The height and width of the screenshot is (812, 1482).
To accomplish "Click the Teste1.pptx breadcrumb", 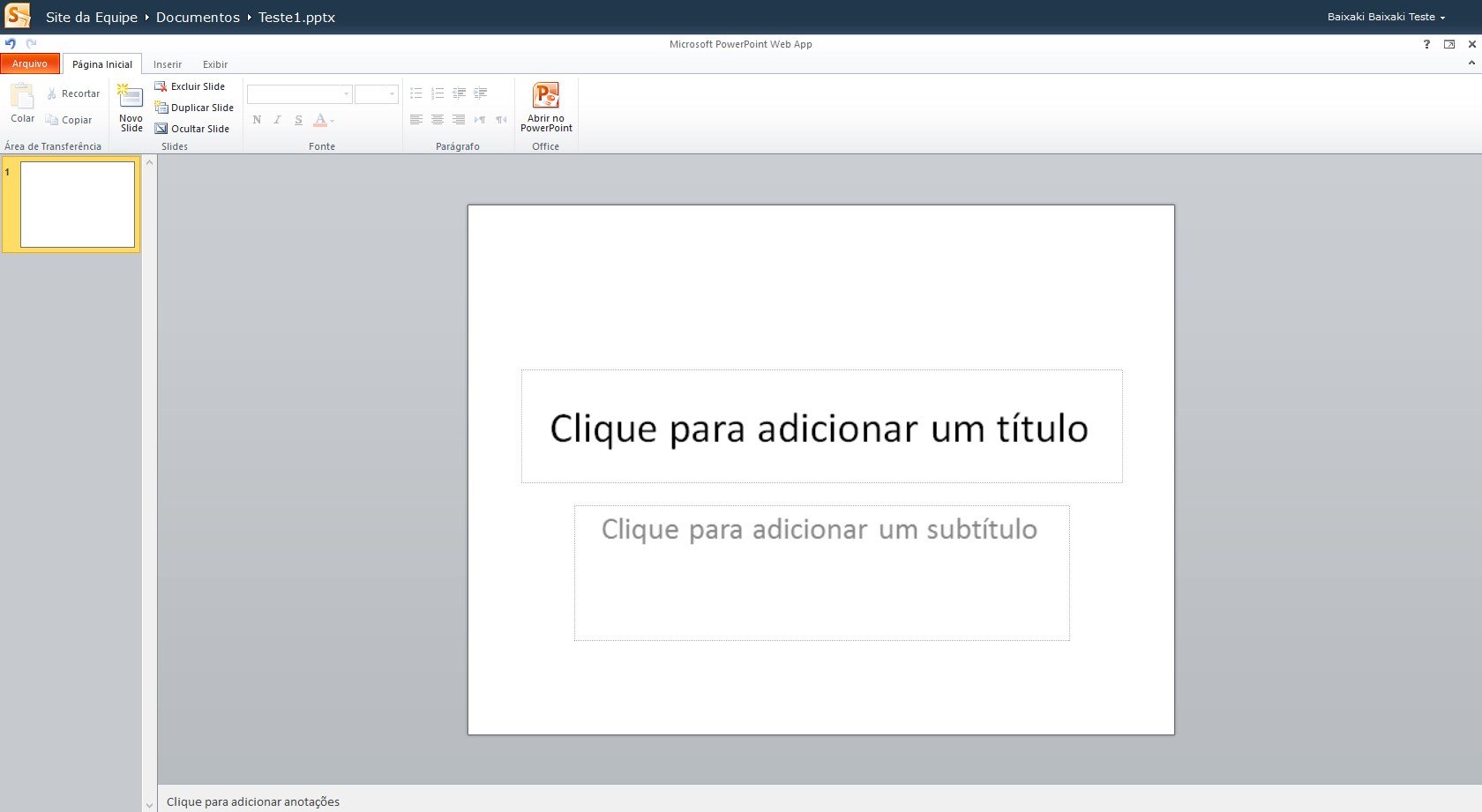I will pos(296,17).
